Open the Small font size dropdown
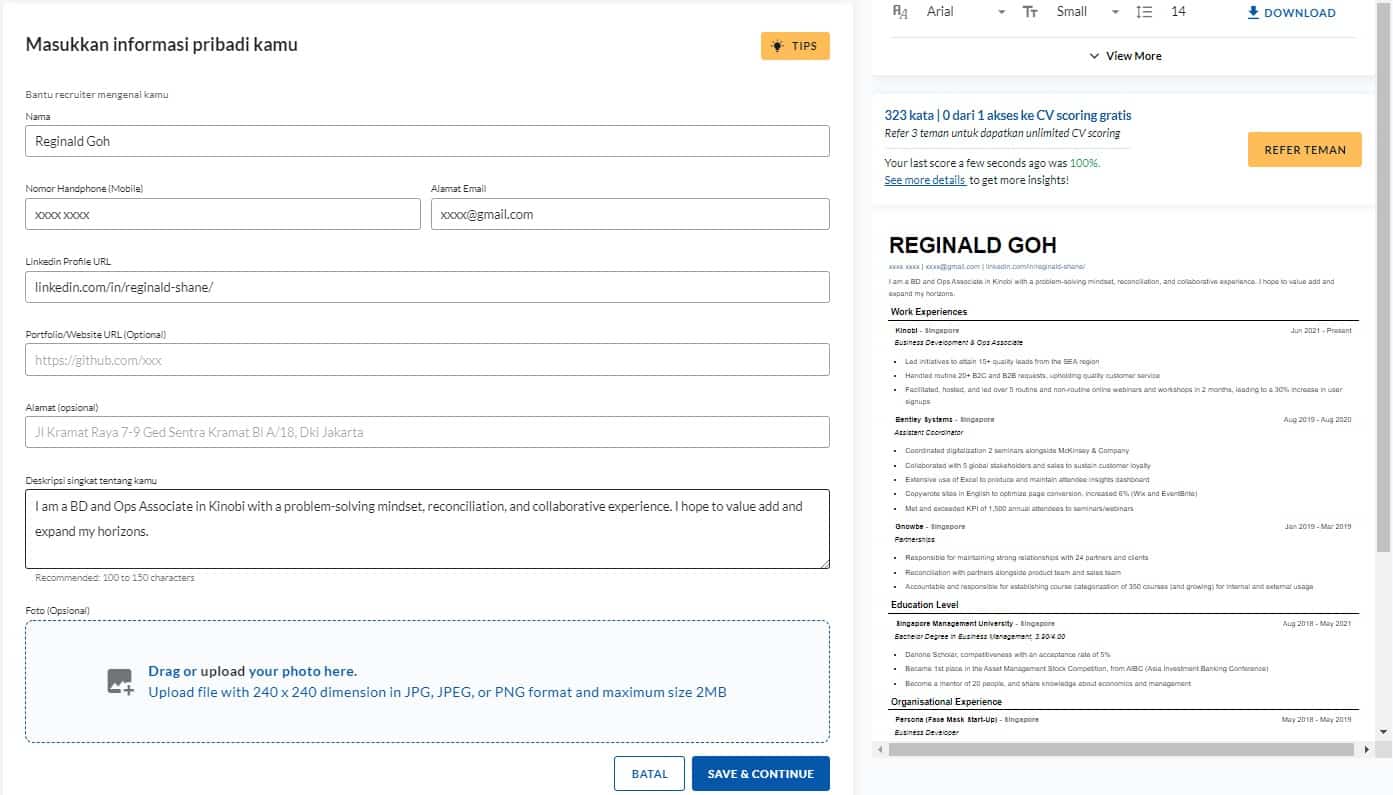 1087,12
